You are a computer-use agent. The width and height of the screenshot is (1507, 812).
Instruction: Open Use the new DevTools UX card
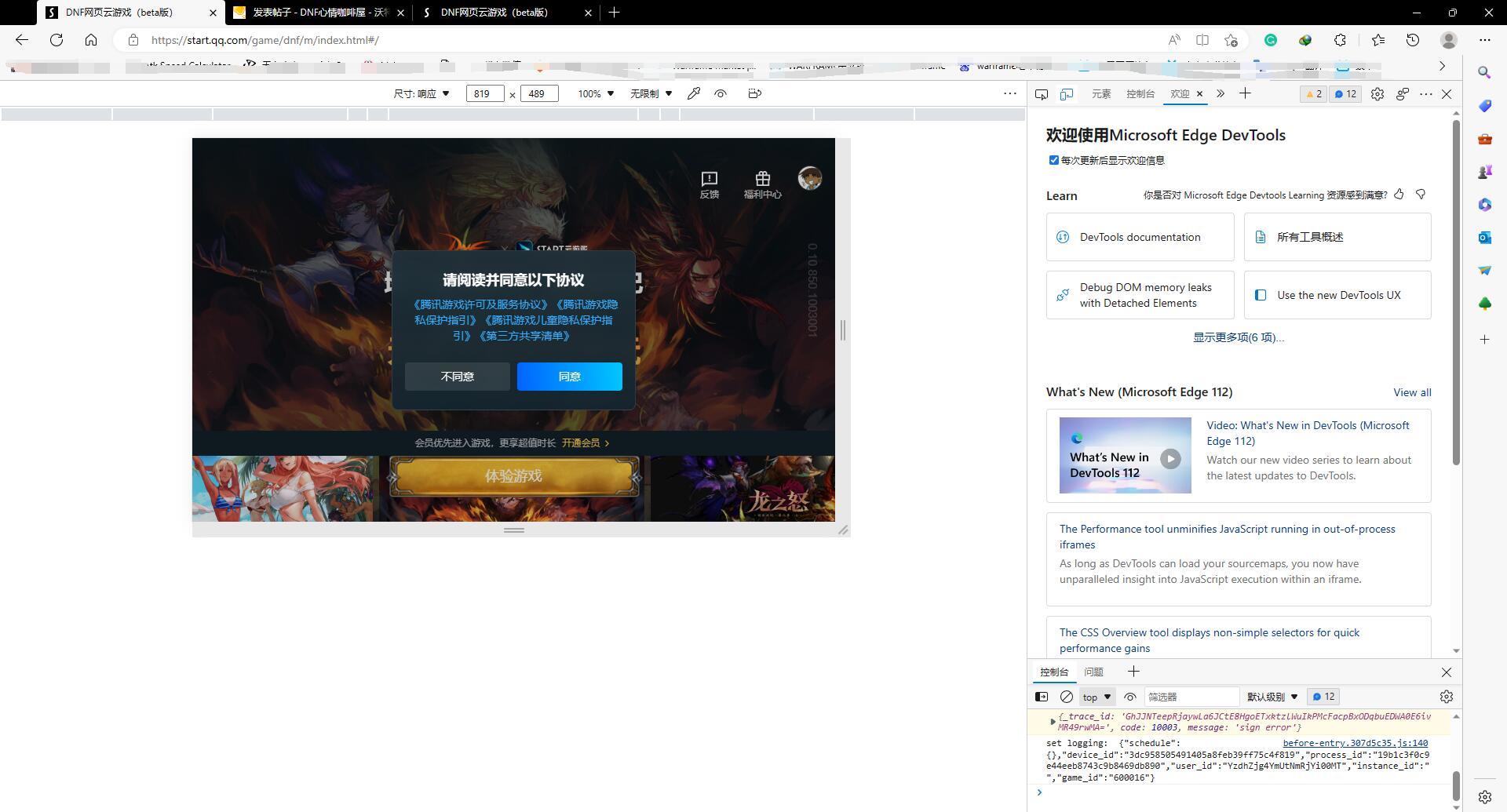pos(1337,295)
